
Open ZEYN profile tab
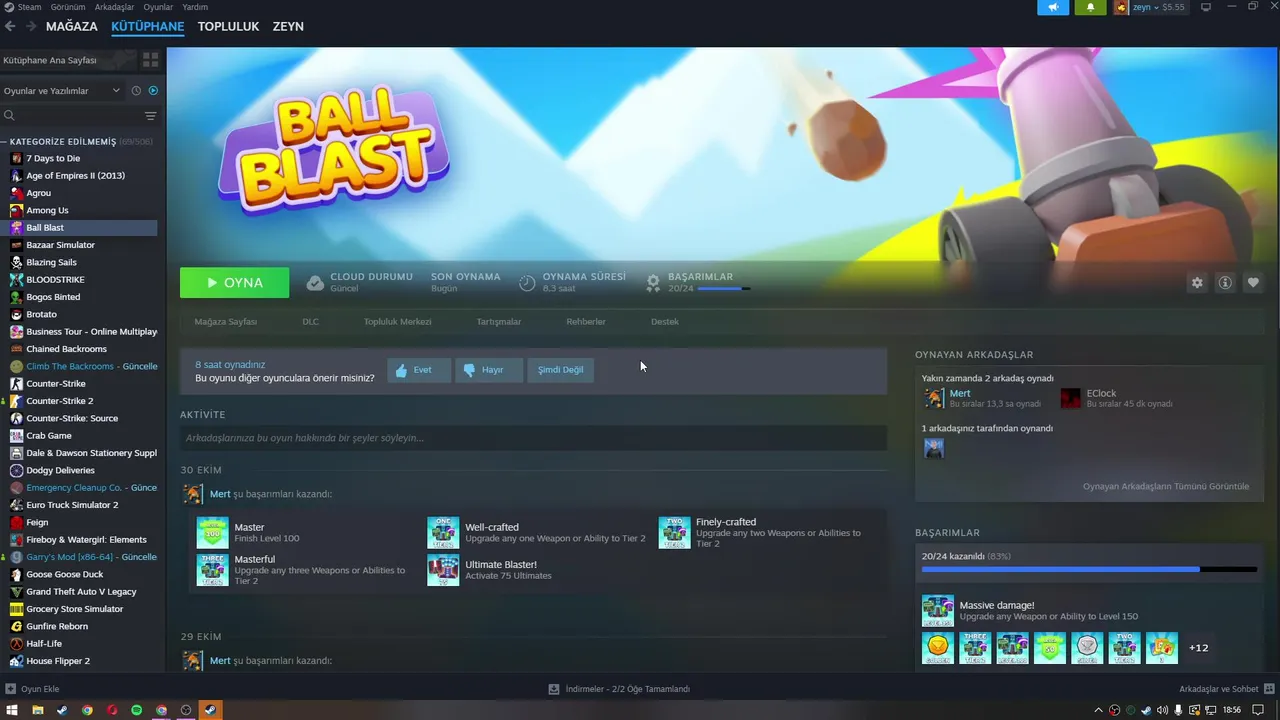point(288,27)
